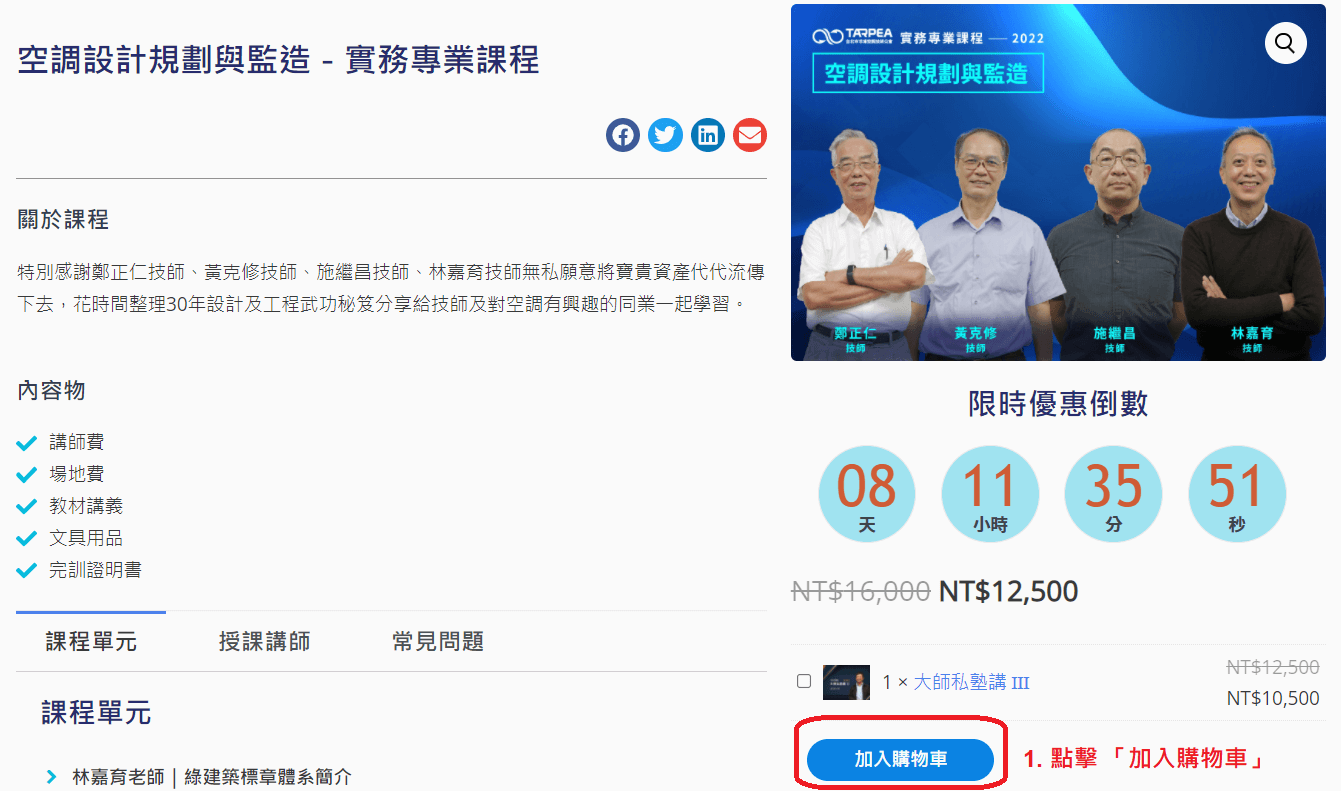Open the magnifier zoom icon on the course image
The height and width of the screenshot is (791, 1341).
[x=1285, y=43]
